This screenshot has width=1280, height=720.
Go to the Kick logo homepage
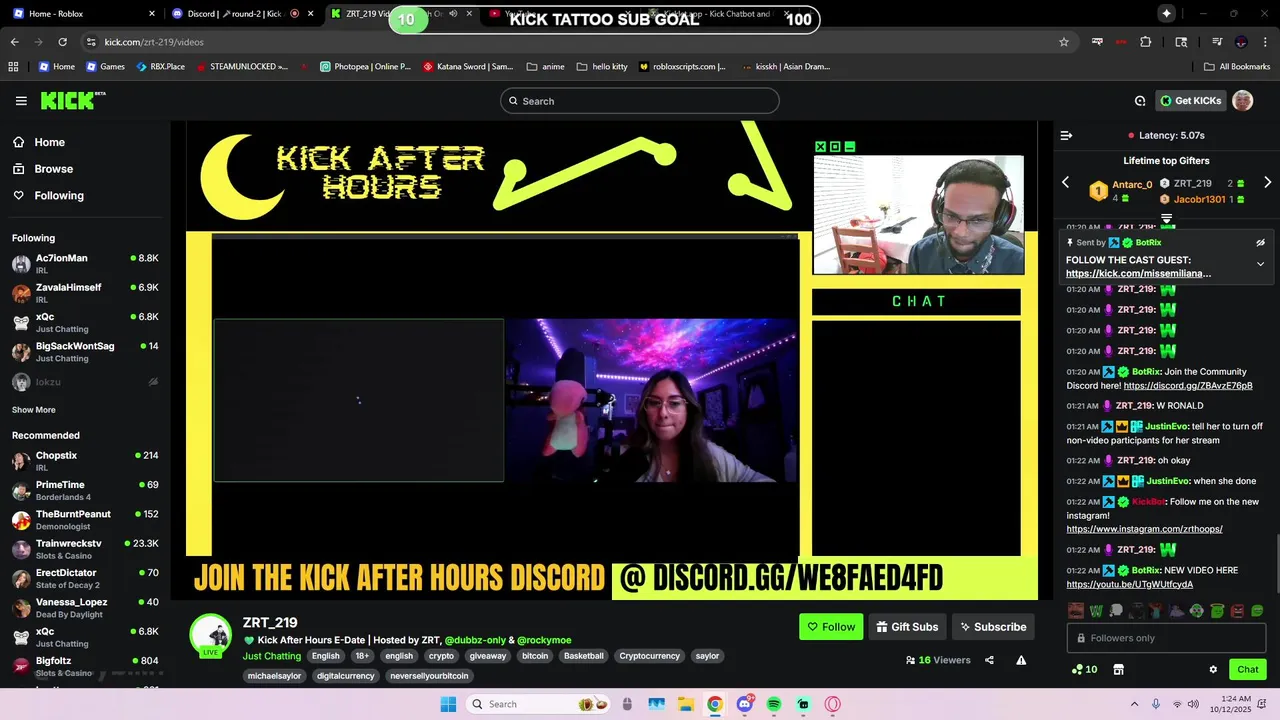[72, 100]
